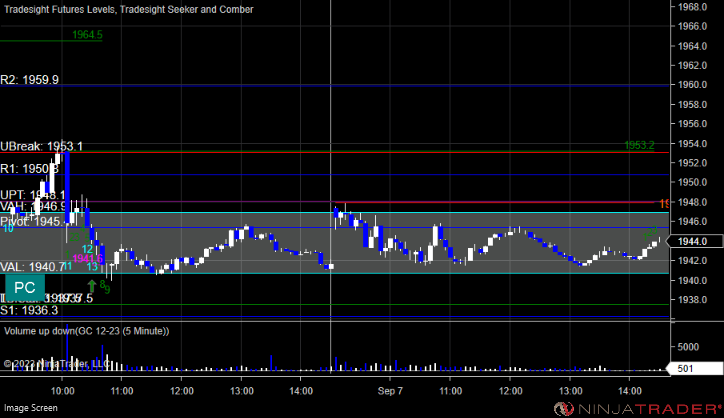Click the magenta 1941.6 price label
This screenshot has height=418, width=724.
[88, 258]
